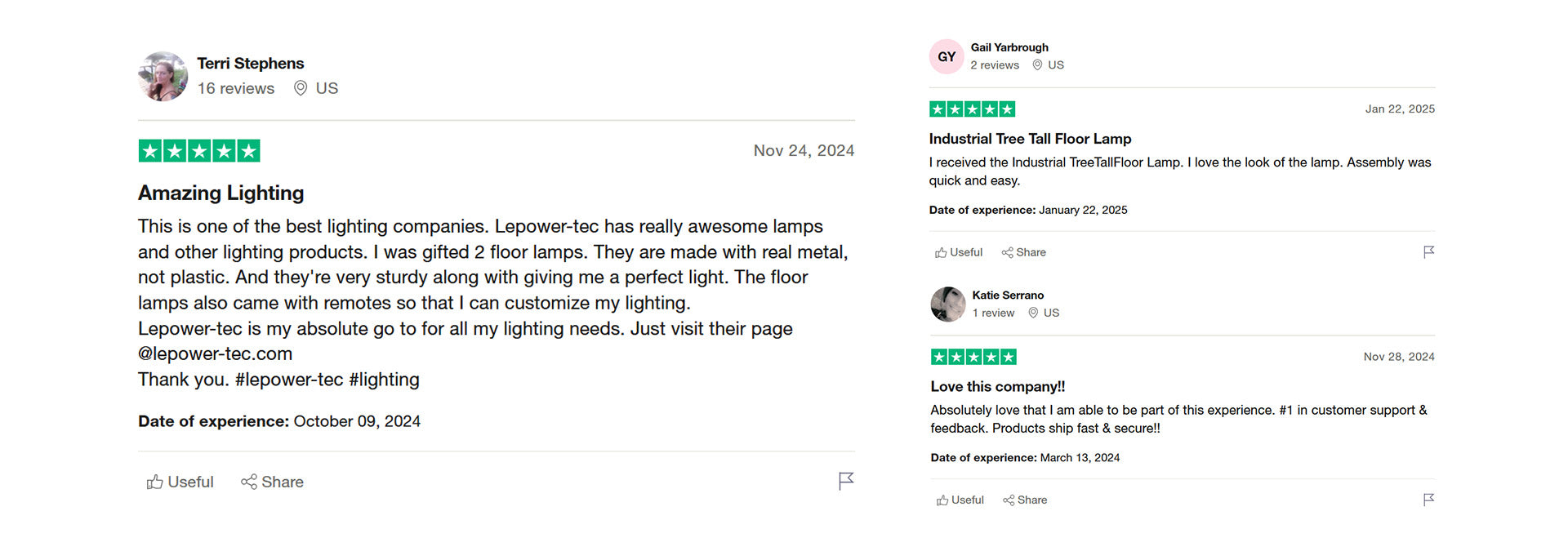The image size is (1568, 560).
Task: Share Katie Serrano's review
Action: click(x=1025, y=500)
